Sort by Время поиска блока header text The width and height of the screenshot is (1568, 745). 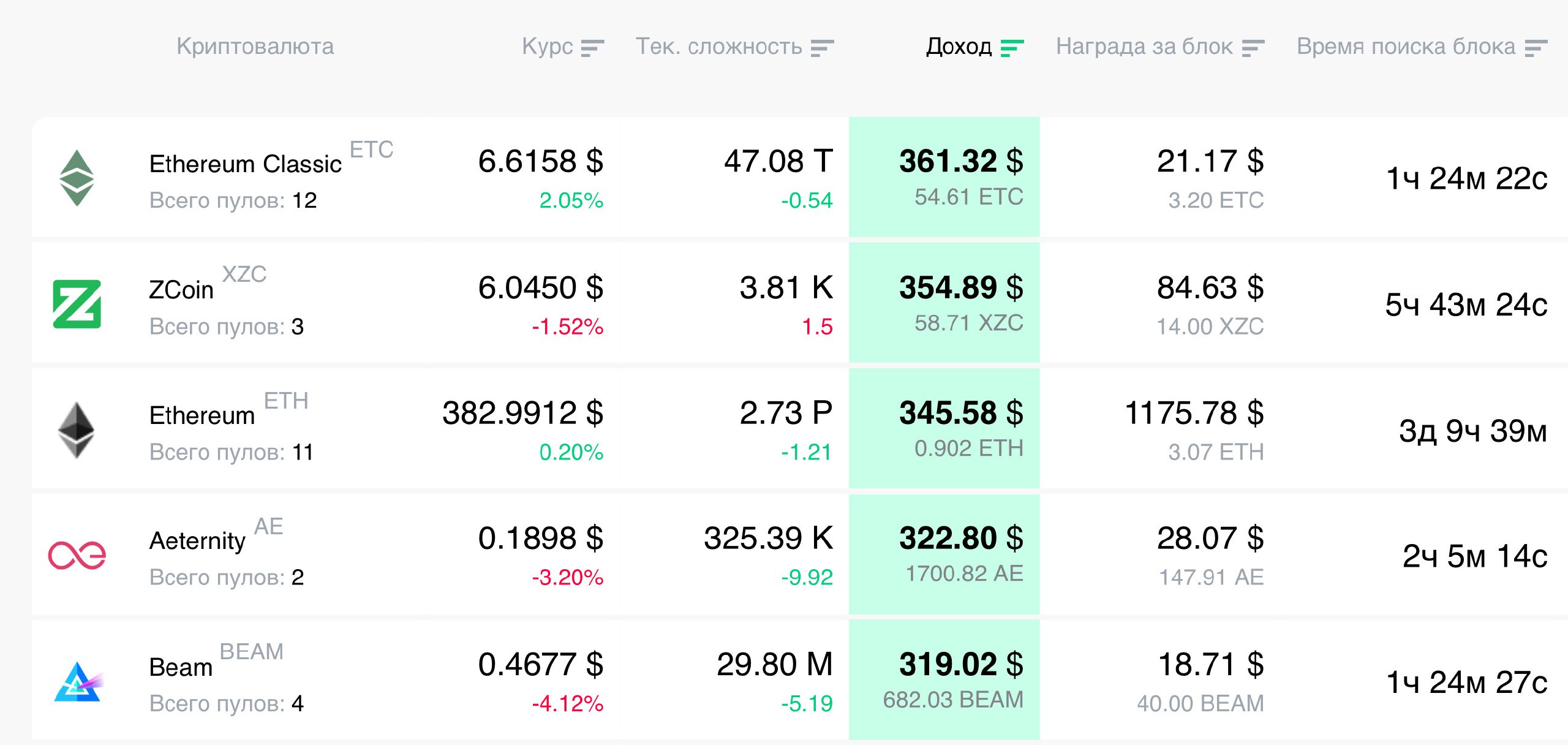coord(1406,47)
